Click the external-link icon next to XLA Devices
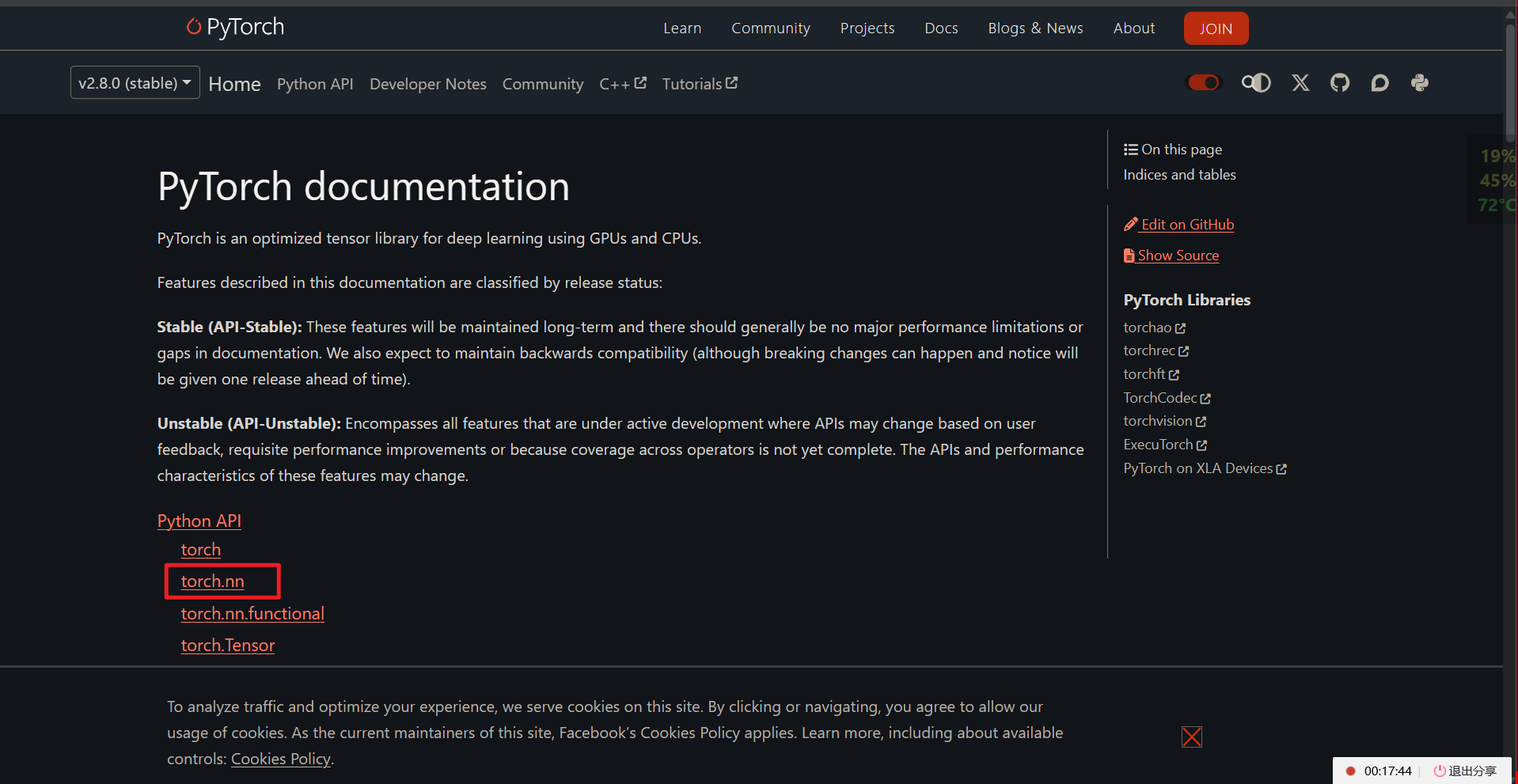 coord(1281,468)
